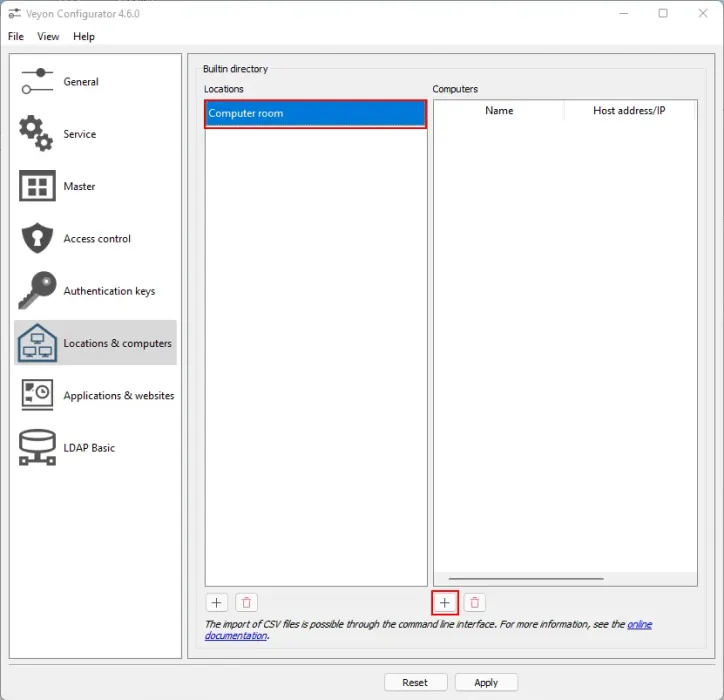
Task: Remove computer using trash button
Action: tap(475, 602)
